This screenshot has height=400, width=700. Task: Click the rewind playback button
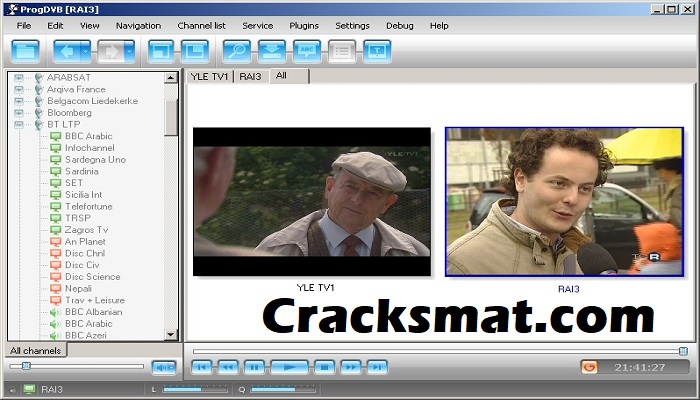228,367
